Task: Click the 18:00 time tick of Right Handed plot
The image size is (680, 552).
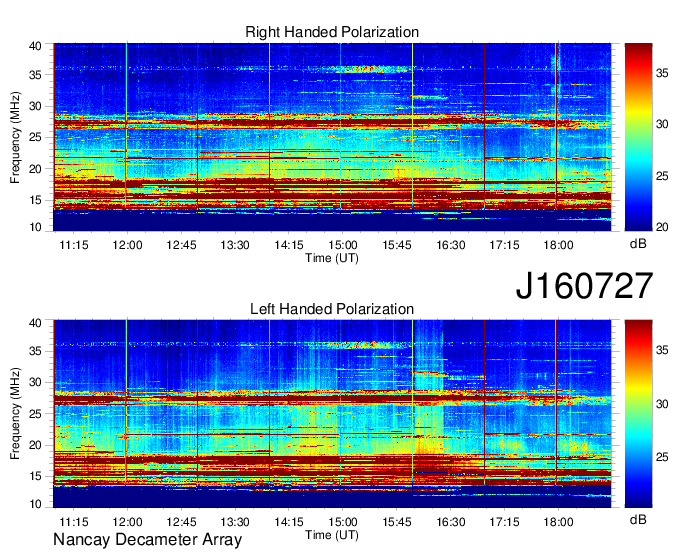Action: tap(558, 245)
